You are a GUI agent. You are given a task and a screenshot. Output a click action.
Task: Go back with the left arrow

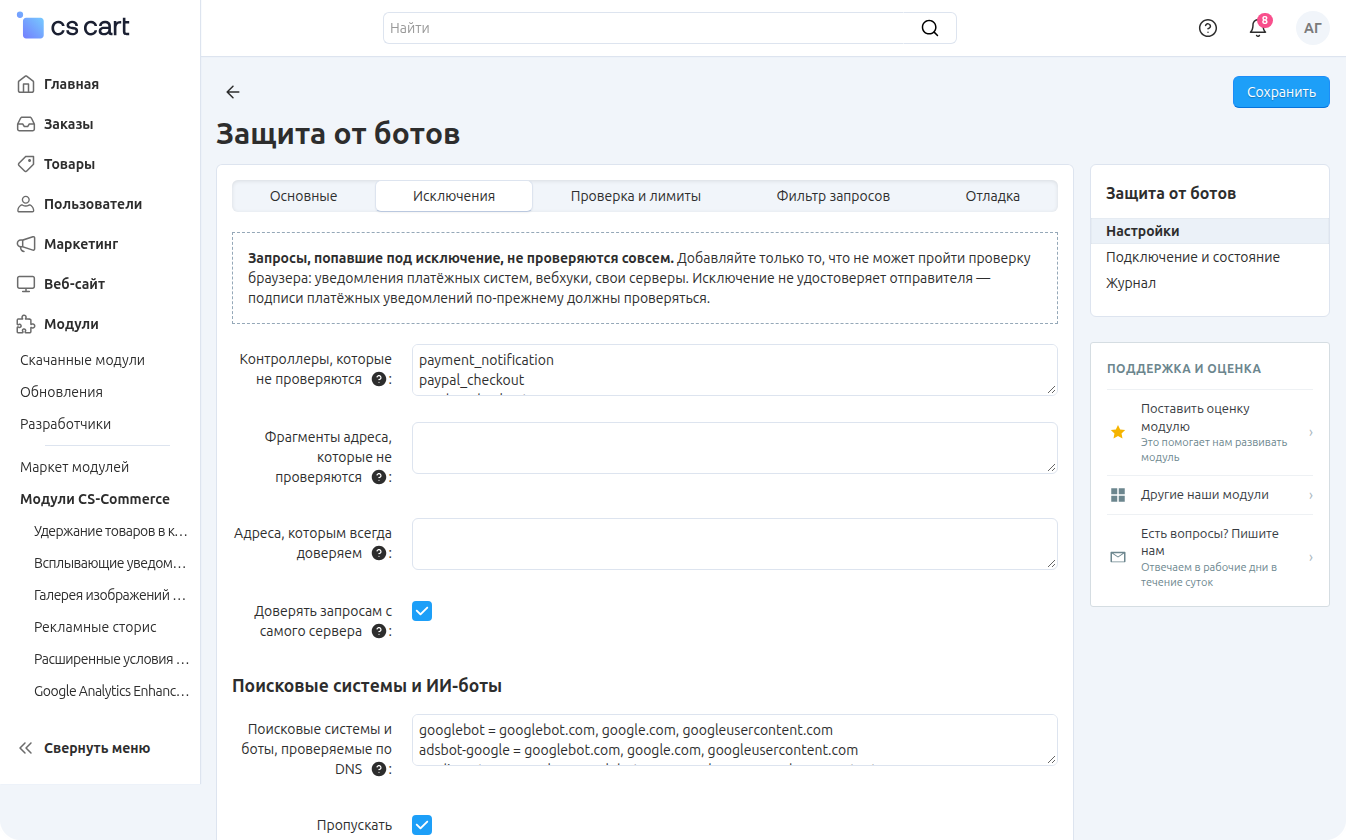point(233,92)
